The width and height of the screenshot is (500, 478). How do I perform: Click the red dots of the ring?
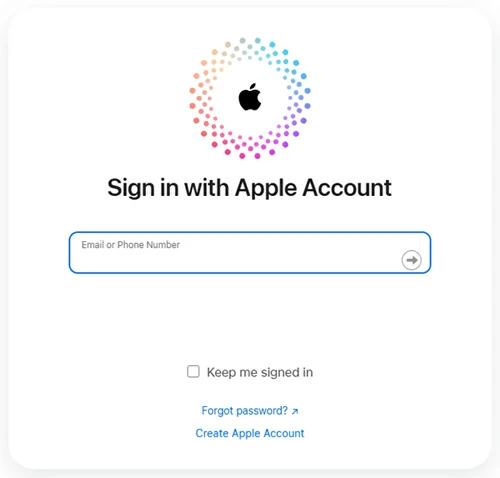(207, 123)
